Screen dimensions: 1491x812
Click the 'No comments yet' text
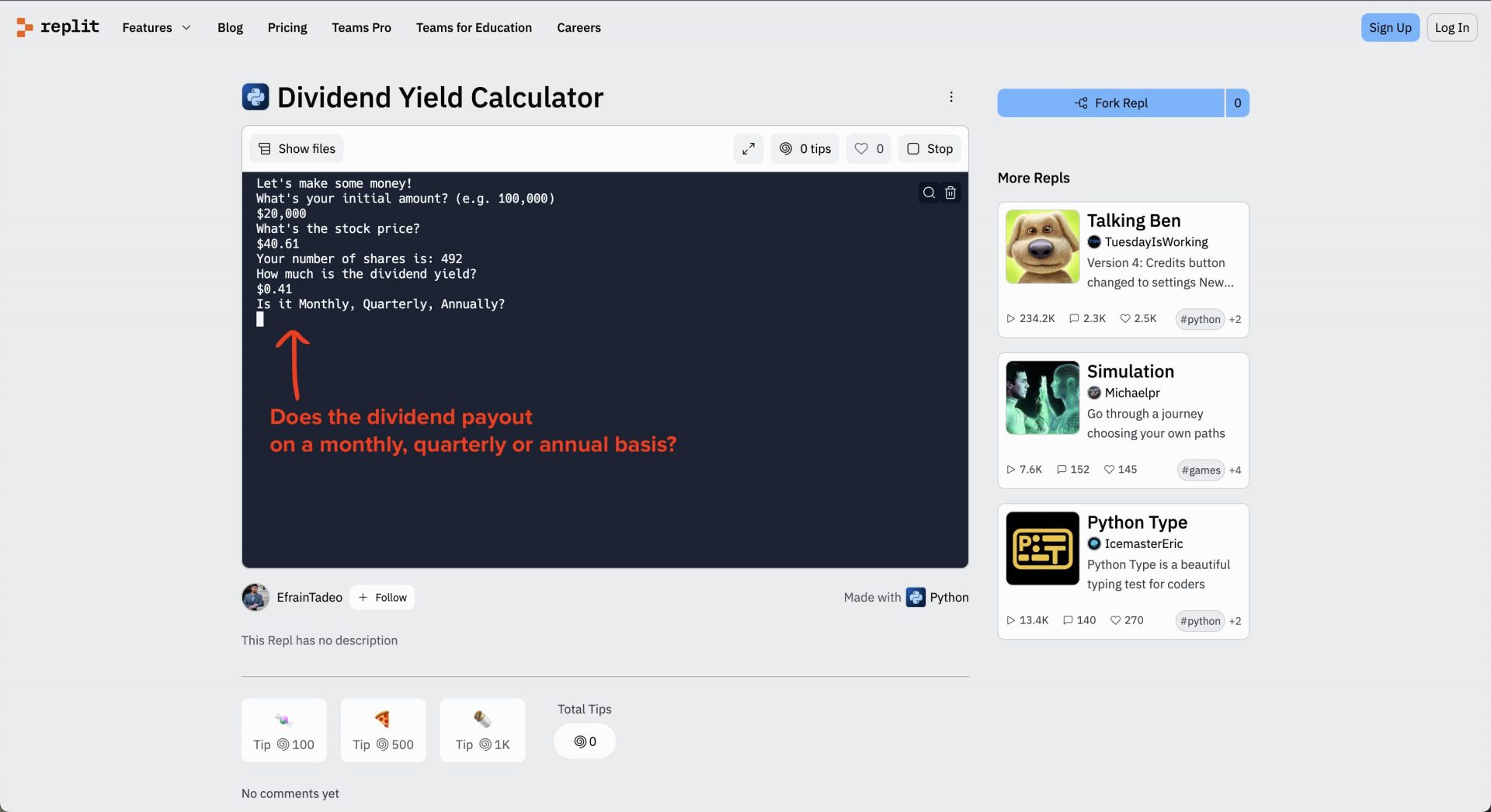[x=290, y=793]
